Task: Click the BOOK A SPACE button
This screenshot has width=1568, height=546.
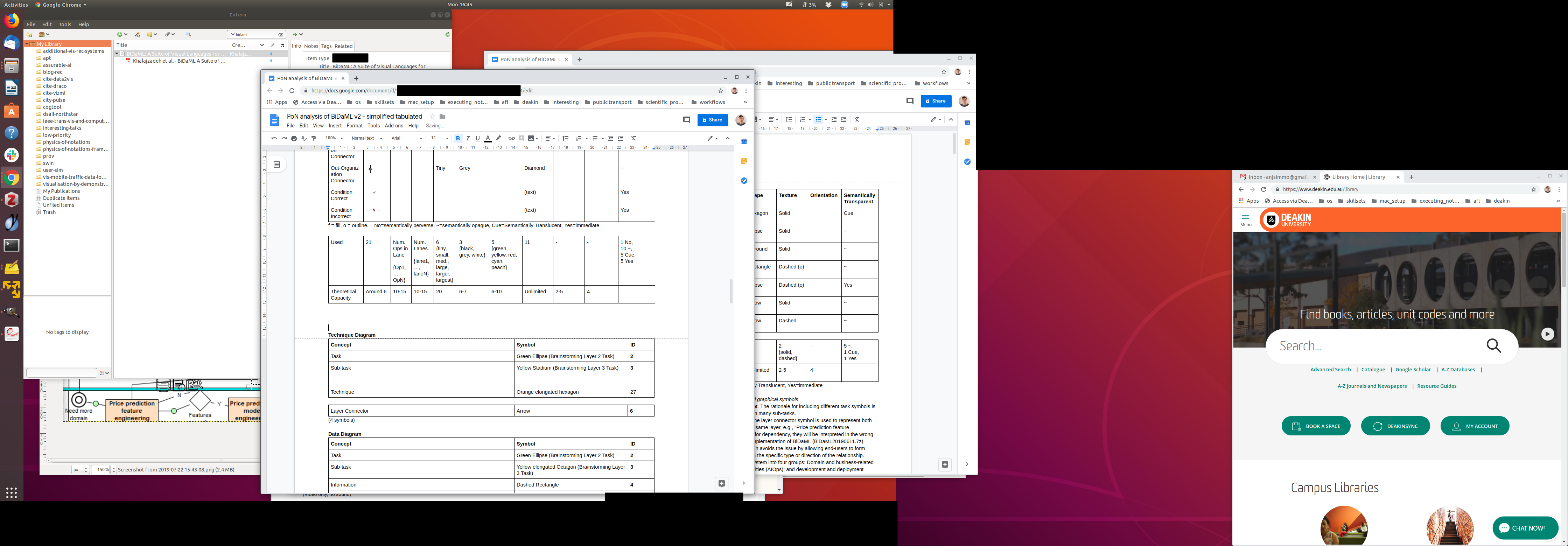Action: coord(1316,426)
